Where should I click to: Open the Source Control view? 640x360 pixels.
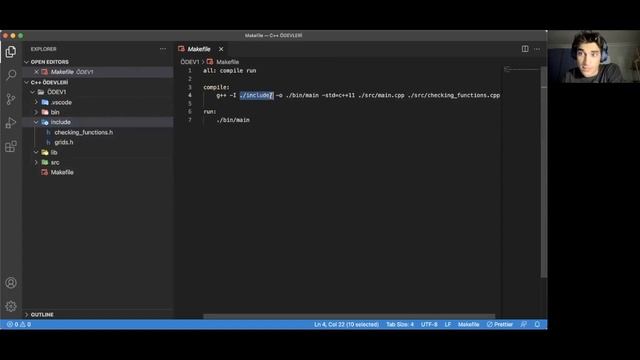(11, 99)
